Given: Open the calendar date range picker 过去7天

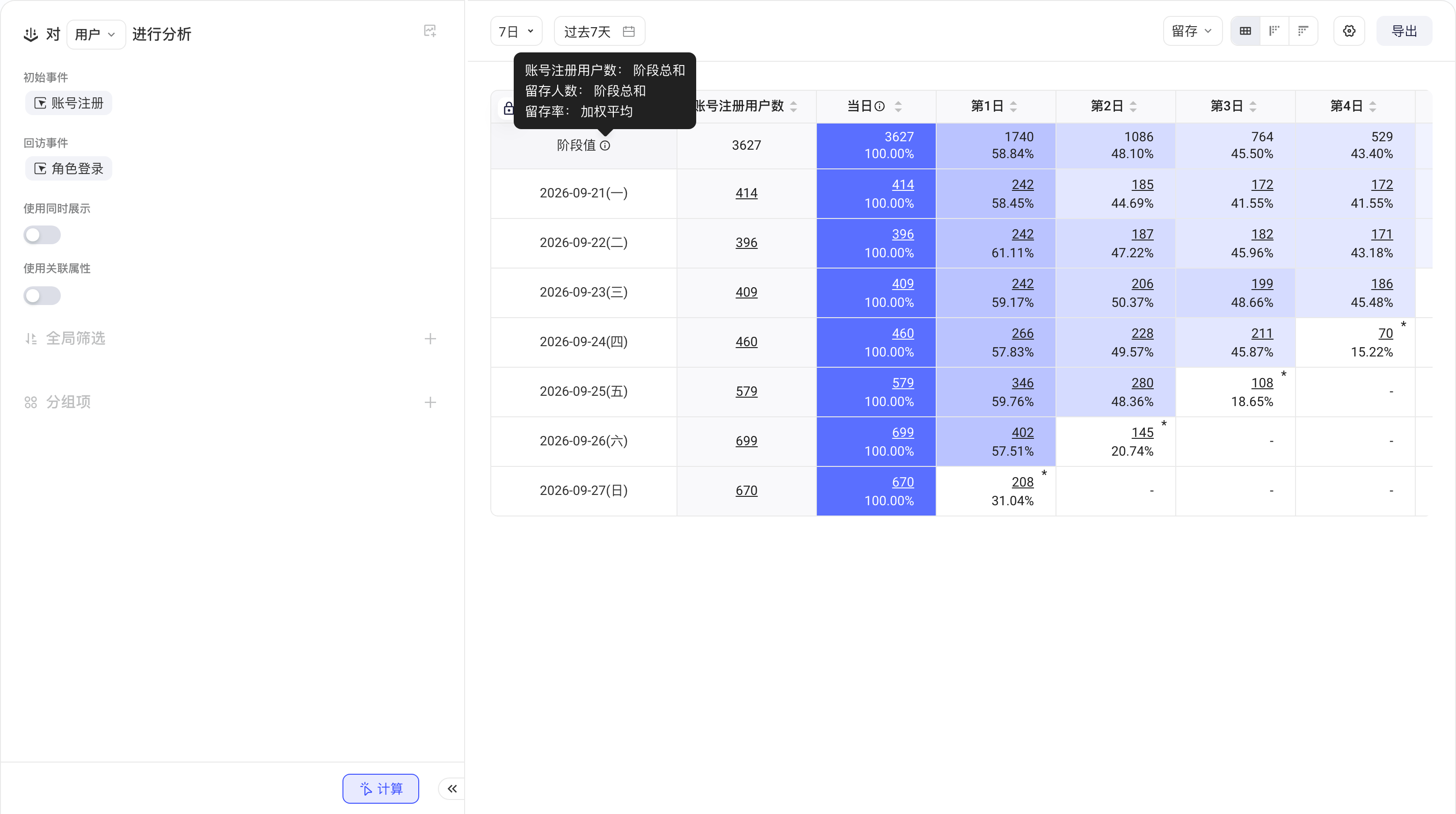Looking at the screenshot, I should tap(599, 31).
